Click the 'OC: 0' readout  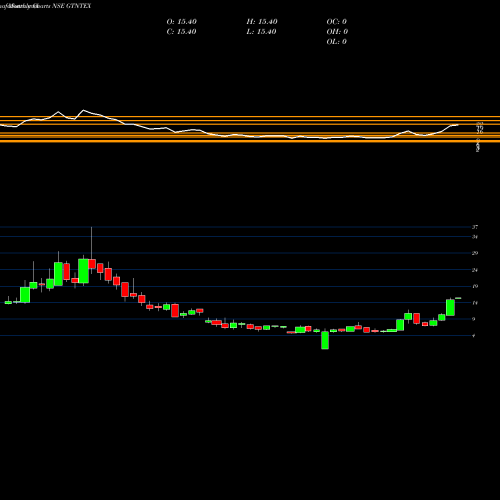337,22
